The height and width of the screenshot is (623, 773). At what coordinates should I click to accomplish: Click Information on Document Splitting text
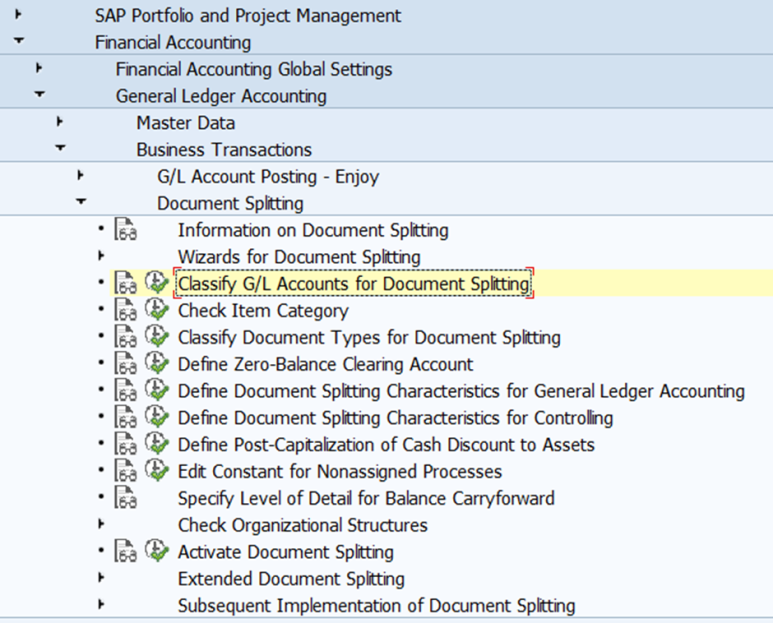(313, 231)
